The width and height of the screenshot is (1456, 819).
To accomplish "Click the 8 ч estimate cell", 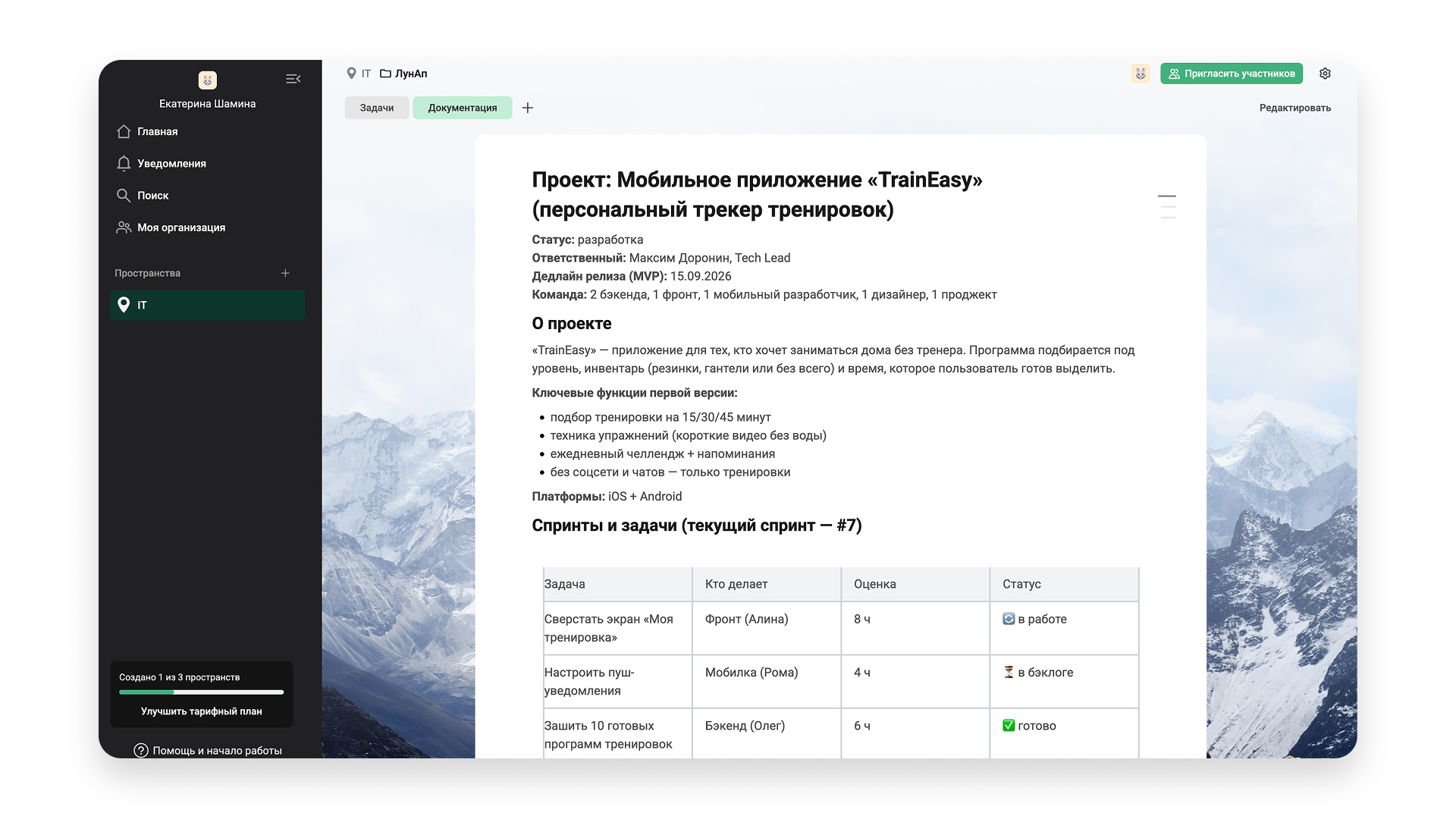I will 915,628.
